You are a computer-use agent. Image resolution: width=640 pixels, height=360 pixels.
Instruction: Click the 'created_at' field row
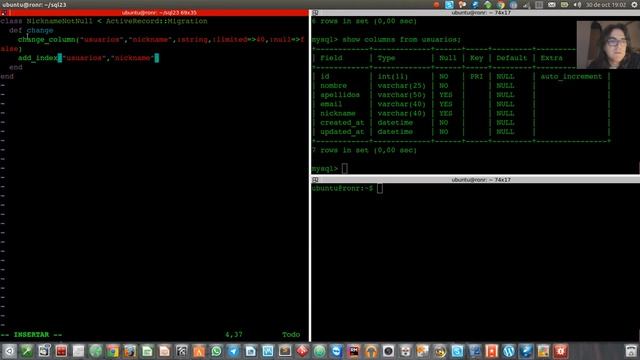click(460, 123)
